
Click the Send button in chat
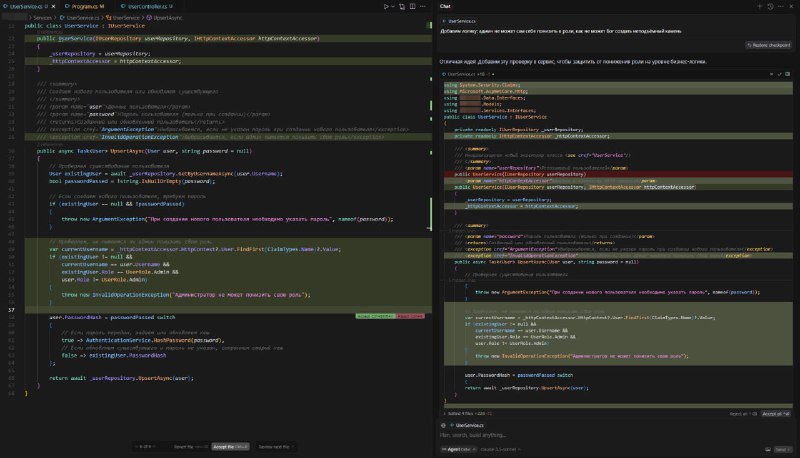coord(782,449)
